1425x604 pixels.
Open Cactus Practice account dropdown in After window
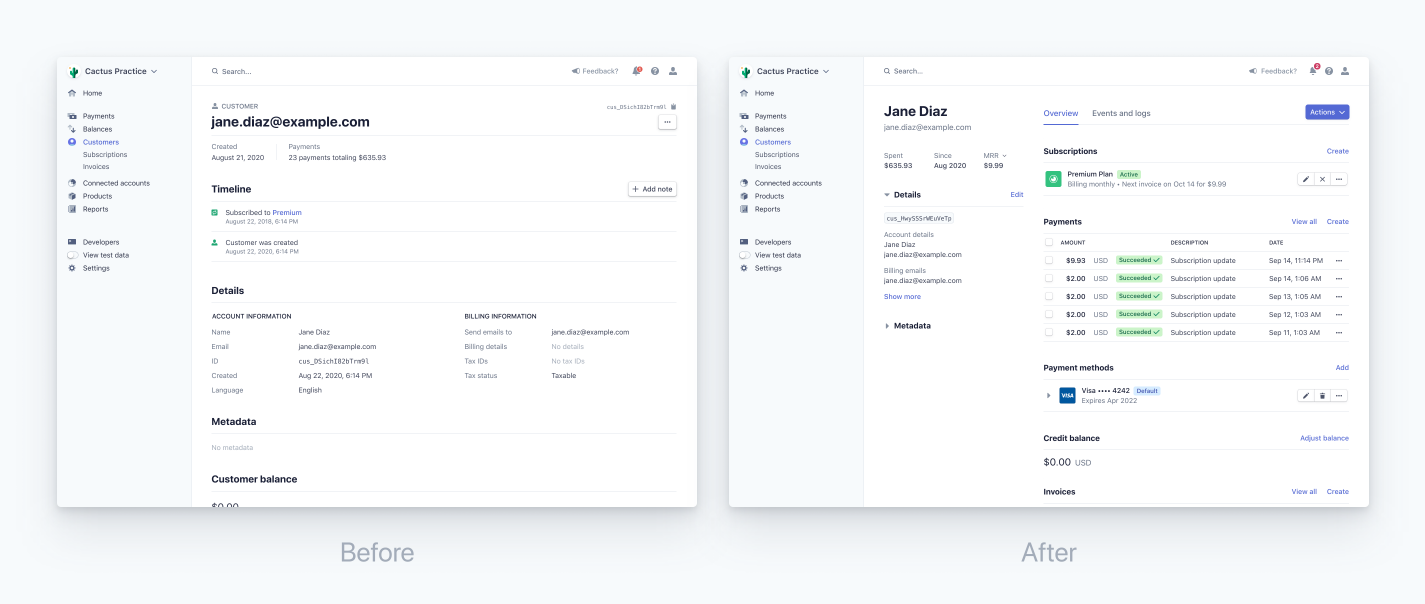785,71
